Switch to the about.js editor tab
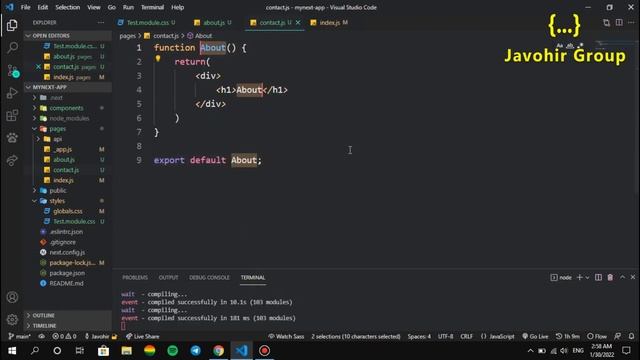 [x=213, y=22]
